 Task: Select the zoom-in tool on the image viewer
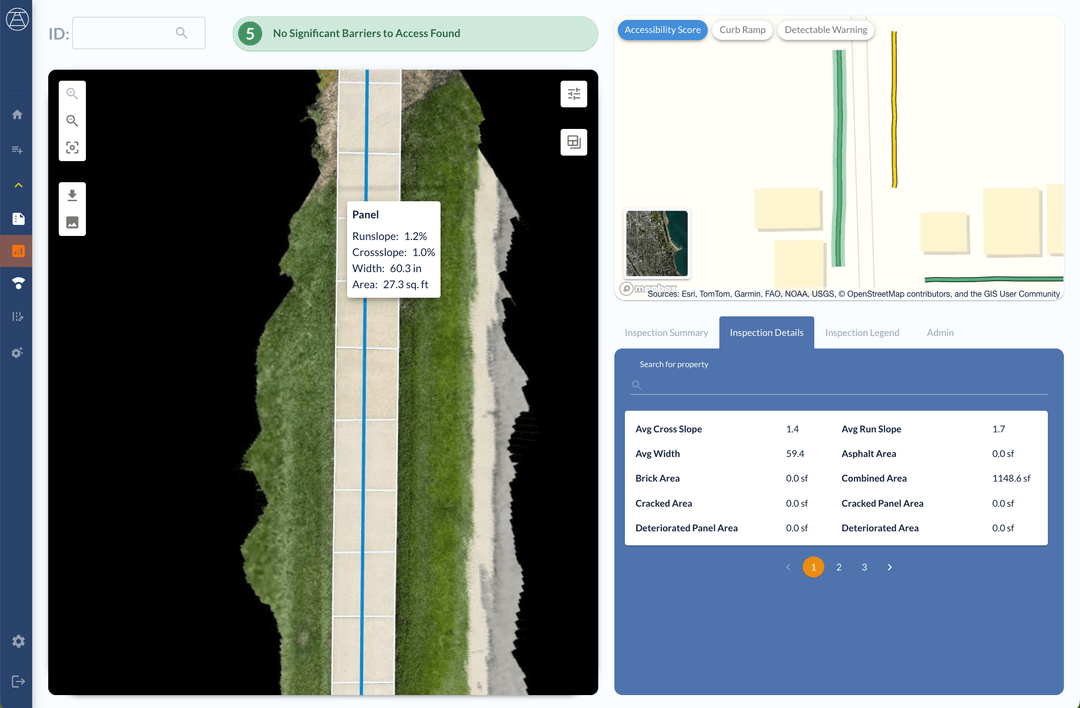point(71,93)
